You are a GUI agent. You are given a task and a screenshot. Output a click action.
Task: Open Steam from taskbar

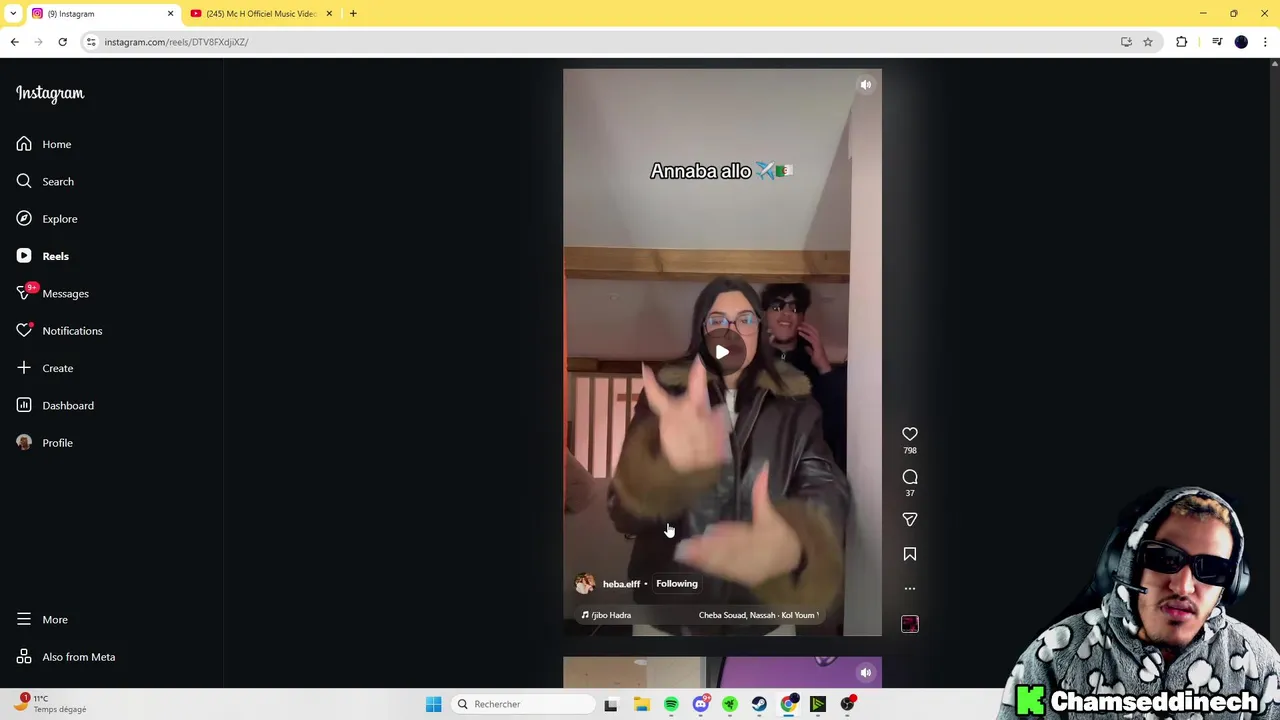click(x=759, y=704)
